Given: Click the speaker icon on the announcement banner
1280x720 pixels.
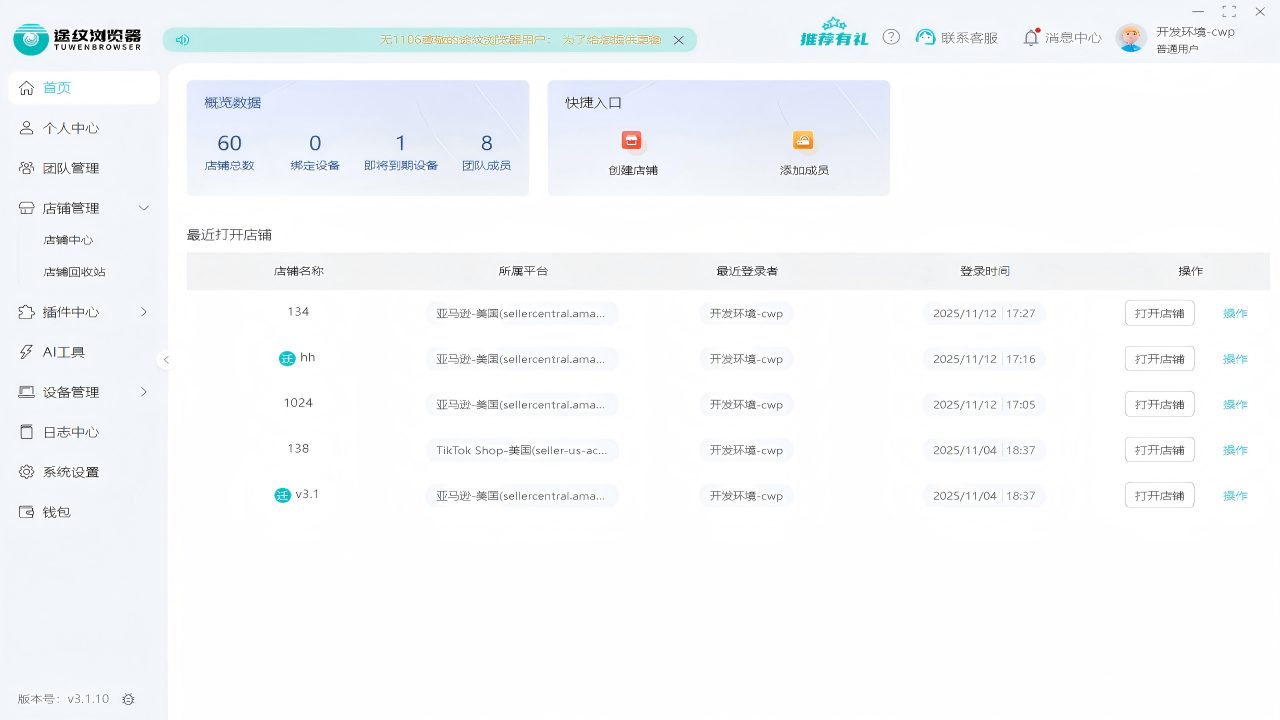Looking at the screenshot, I should point(181,39).
